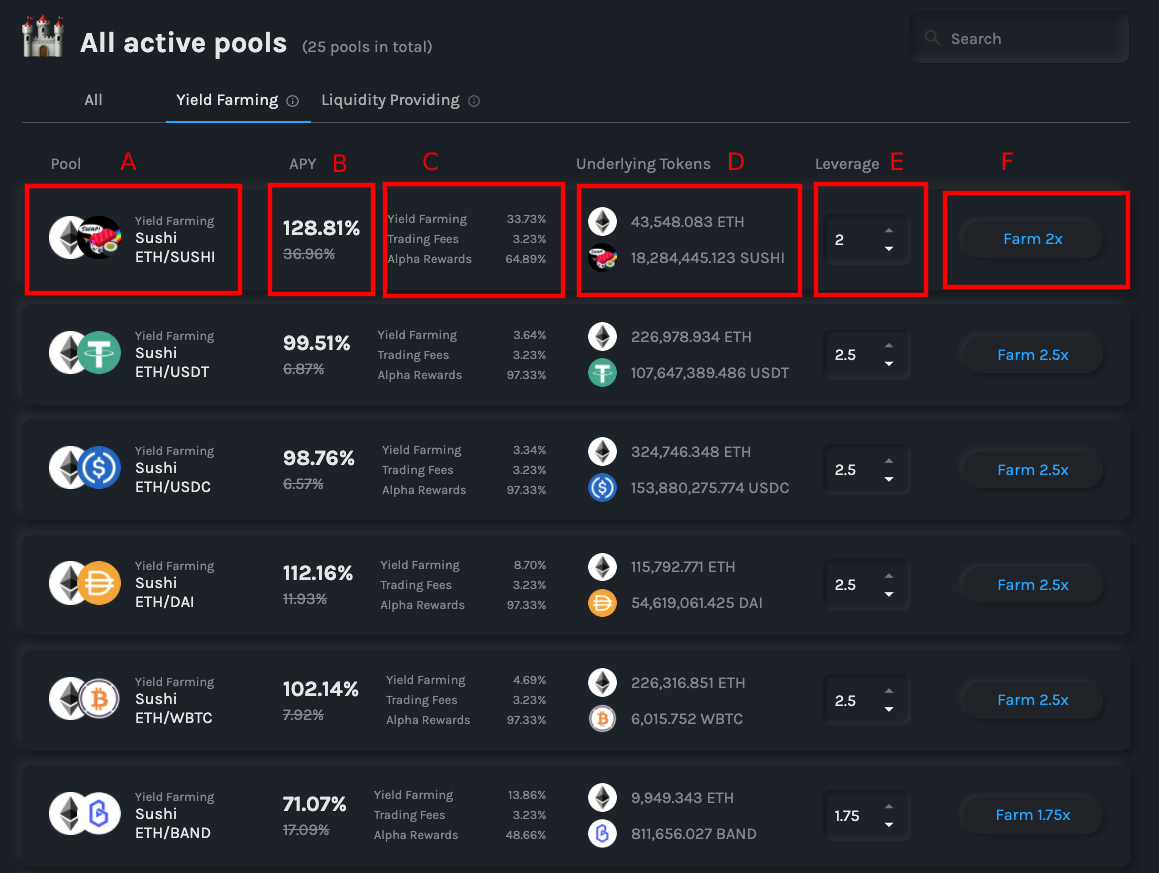Click the castle icon beside All active pools

pos(43,38)
